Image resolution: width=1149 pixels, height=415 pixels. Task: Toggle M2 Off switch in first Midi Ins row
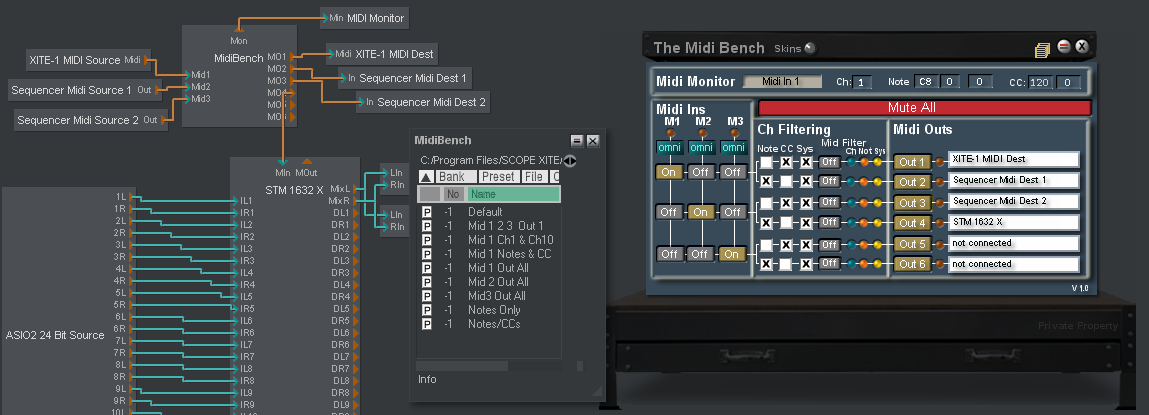(x=701, y=172)
